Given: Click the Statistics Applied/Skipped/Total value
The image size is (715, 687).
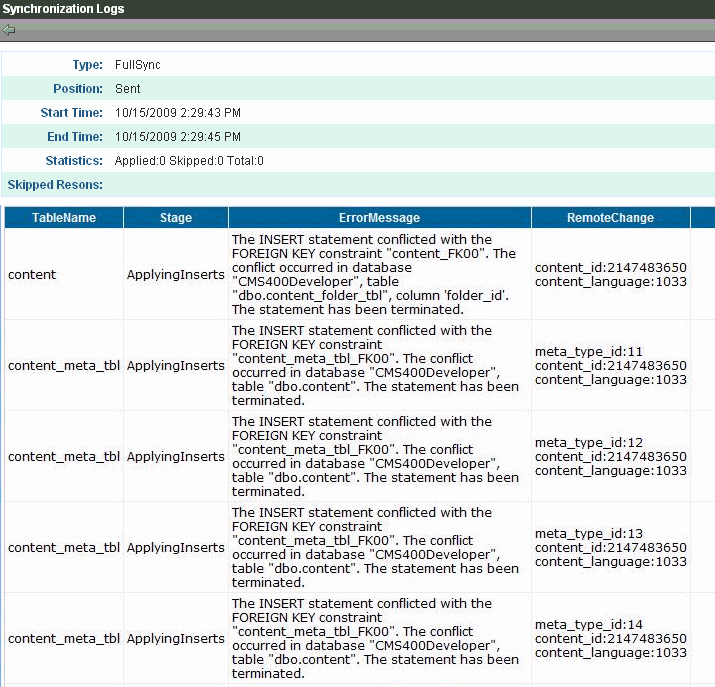Looking at the screenshot, I should [x=189, y=161].
